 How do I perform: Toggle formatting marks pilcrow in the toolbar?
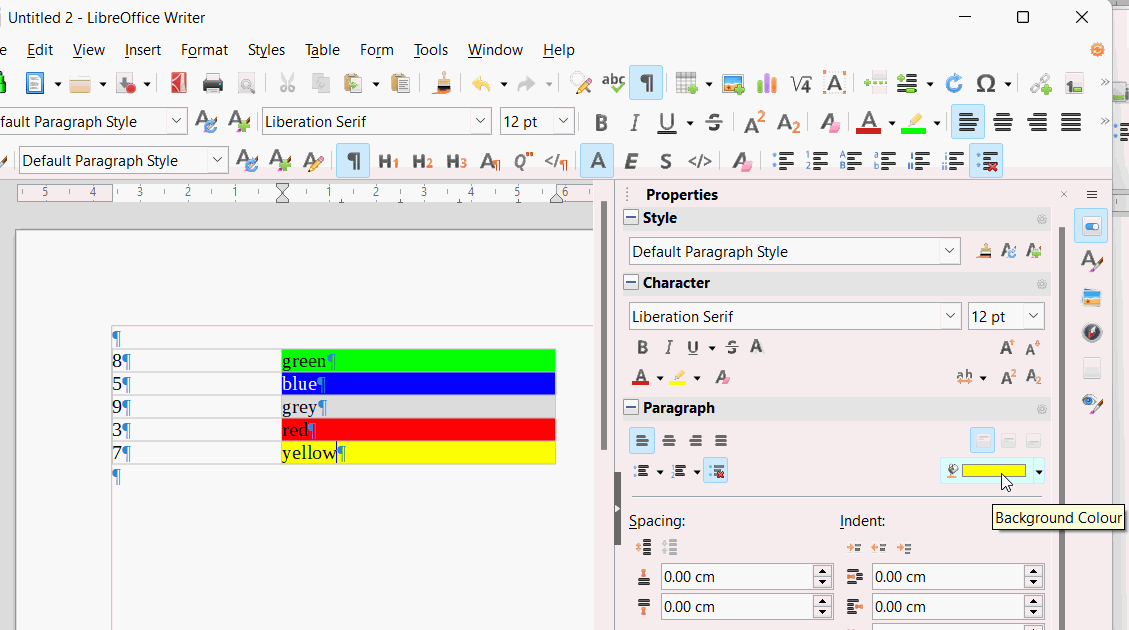click(646, 83)
